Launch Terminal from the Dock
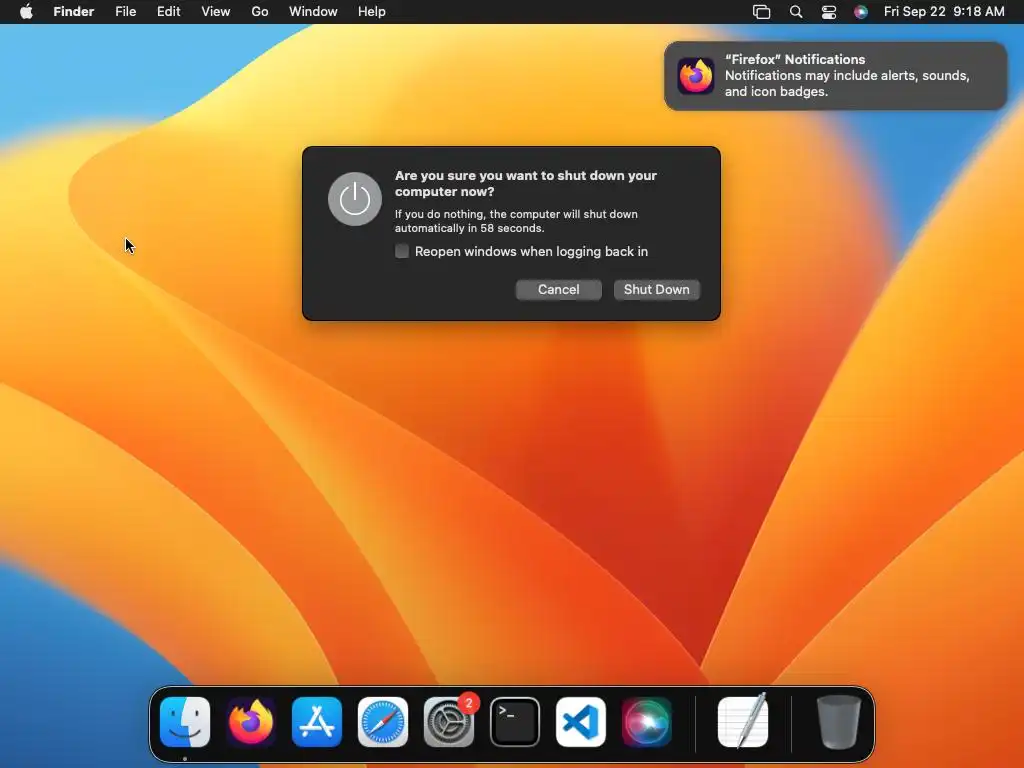The image size is (1024, 768). point(515,722)
